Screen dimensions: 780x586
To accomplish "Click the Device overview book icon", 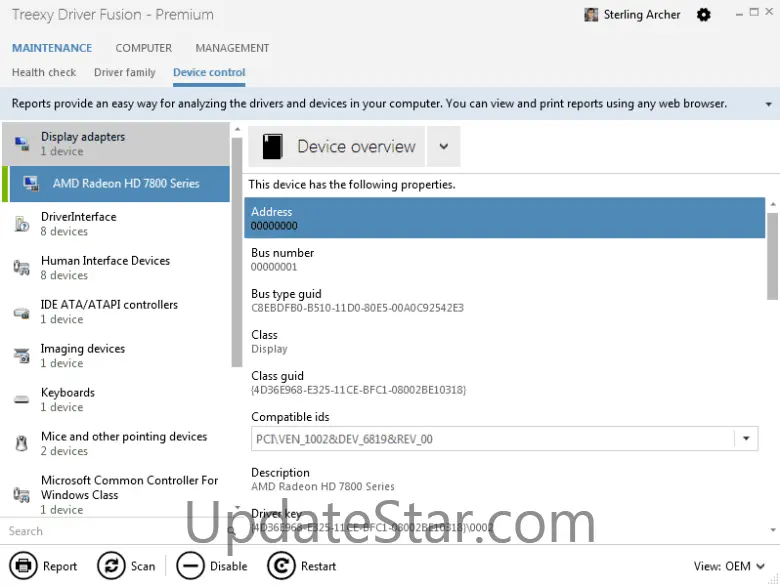I will pyautogui.click(x=273, y=146).
